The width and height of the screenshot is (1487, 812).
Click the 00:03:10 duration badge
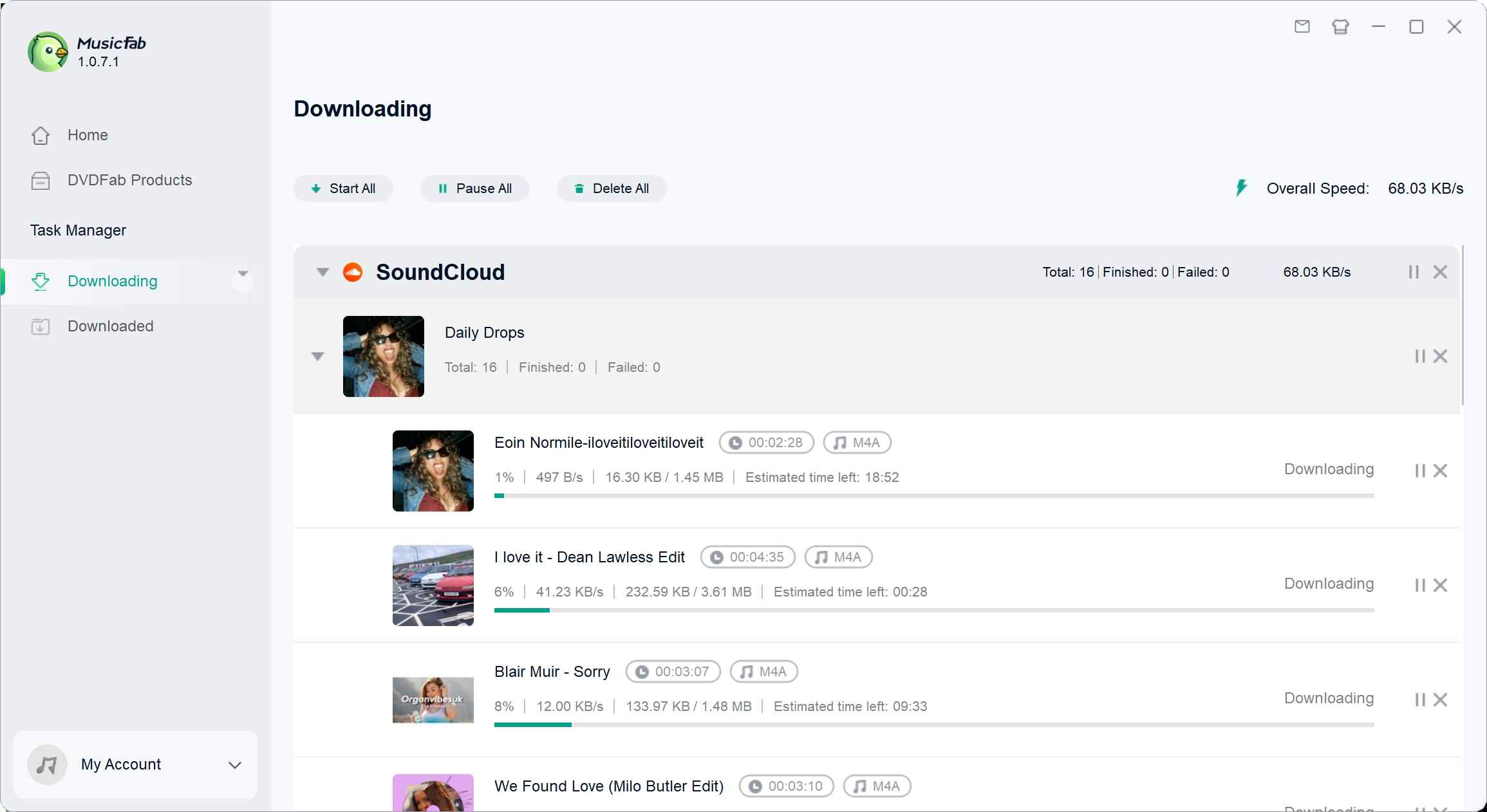(x=787, y=786)
